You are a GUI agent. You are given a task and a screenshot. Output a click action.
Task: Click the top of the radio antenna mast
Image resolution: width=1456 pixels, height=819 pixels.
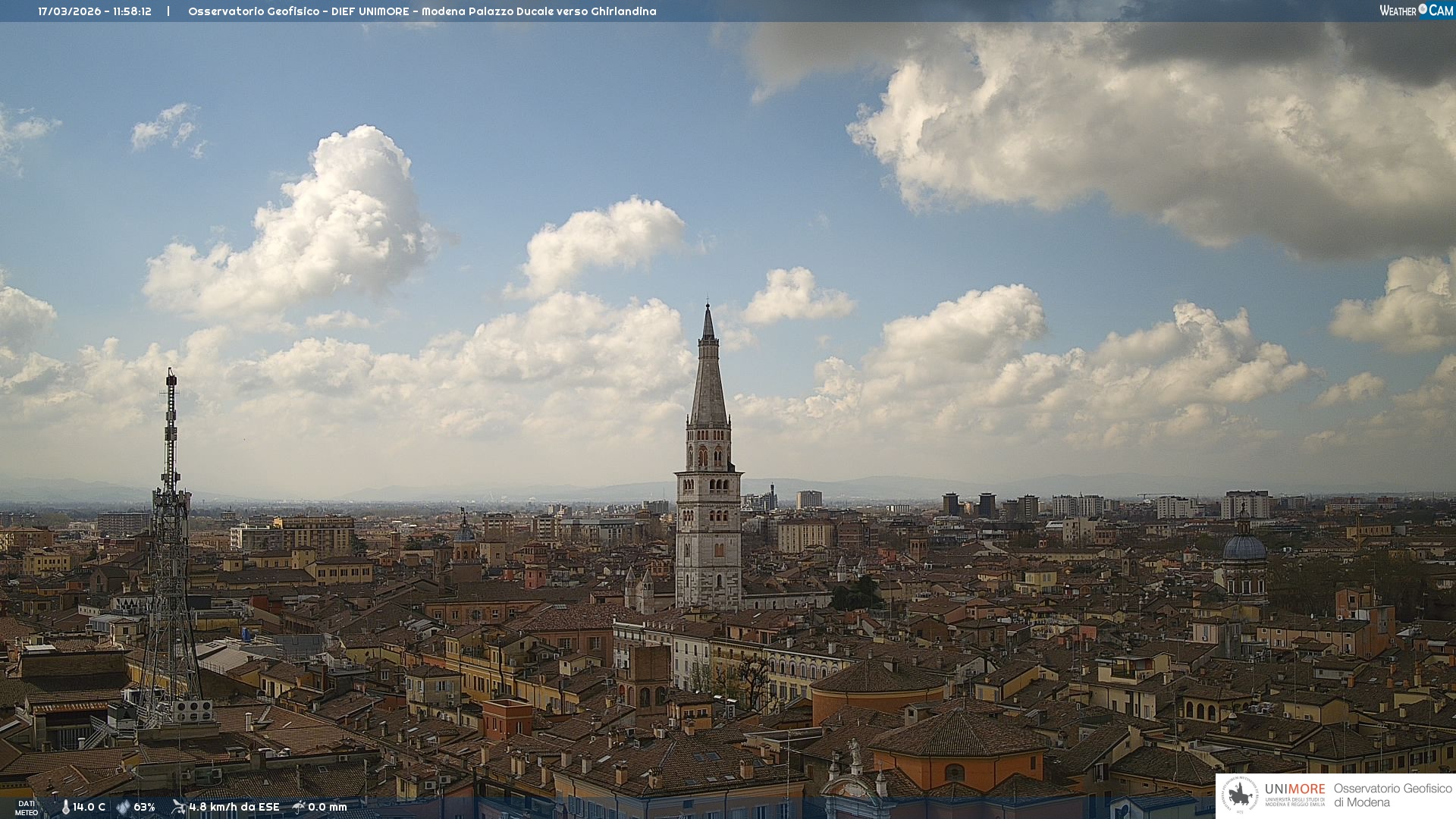pos(171,374)
